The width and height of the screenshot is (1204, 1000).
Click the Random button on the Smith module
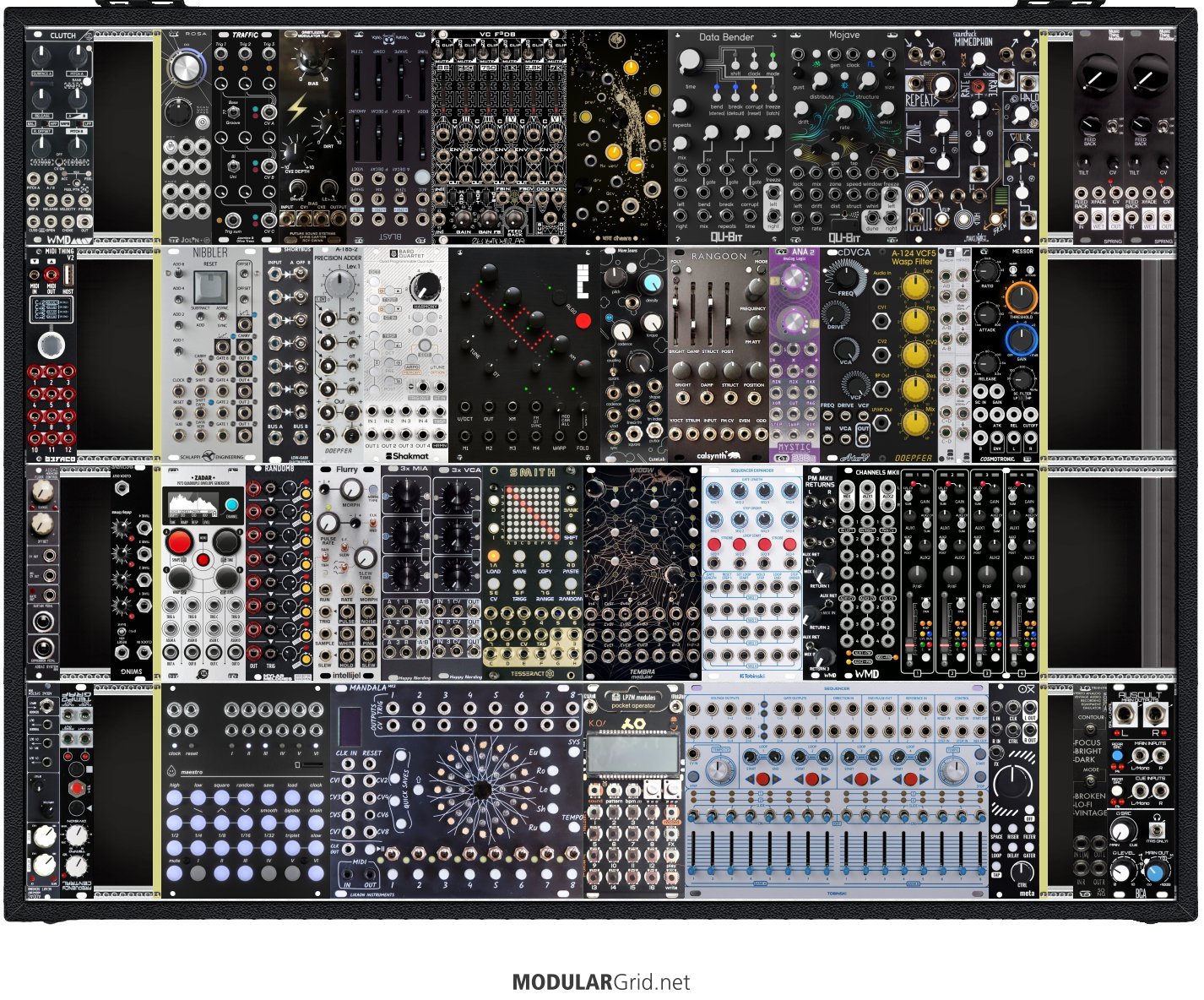pos(570,585)
